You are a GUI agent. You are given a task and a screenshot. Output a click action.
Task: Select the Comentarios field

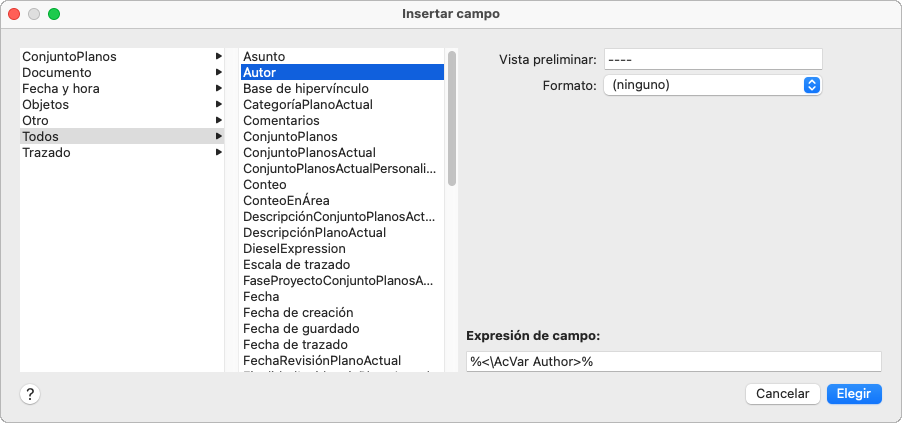coord(281,121)
